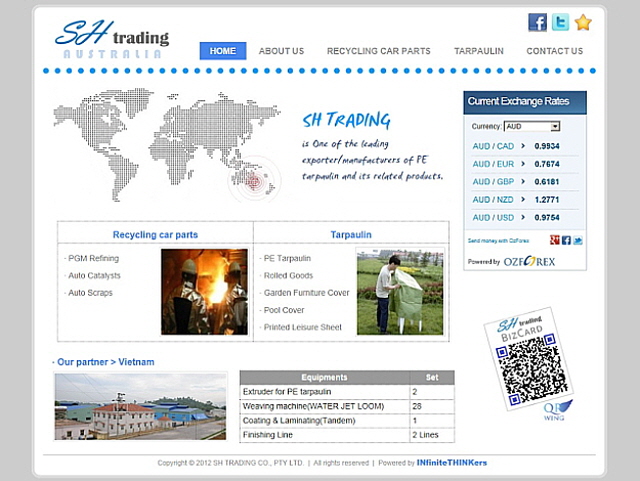This screenshot has width=640, height=481.
Task: Click the AUD / NZD arrow icon
Action: tap(523, 199)
